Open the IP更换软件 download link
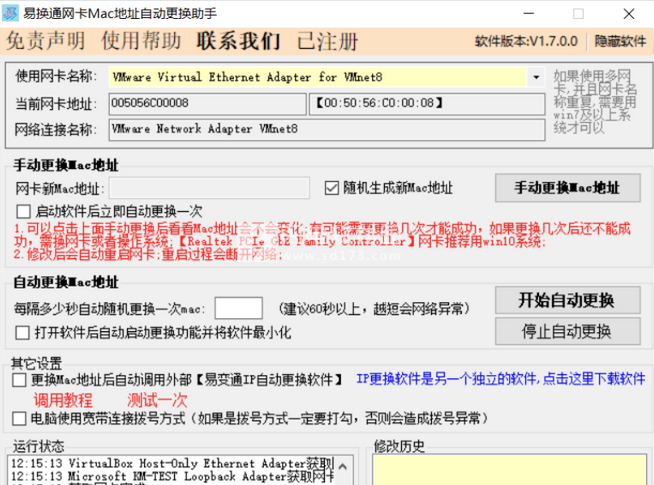This screenshot has width=654, height=485. [x=501, y=379]
